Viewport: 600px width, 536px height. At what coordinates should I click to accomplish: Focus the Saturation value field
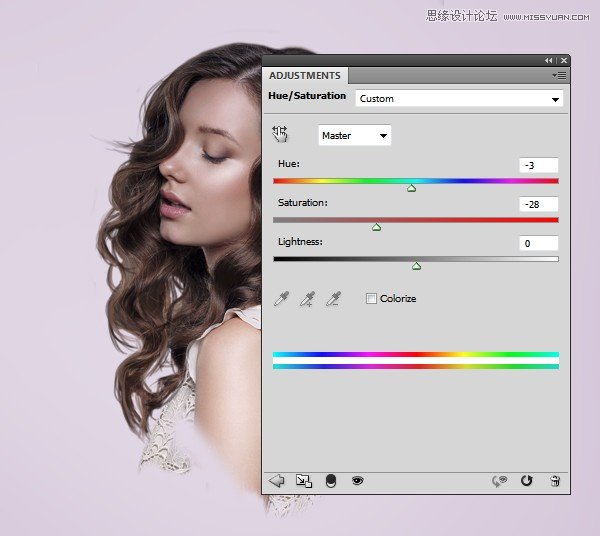[x=538, y=204]
